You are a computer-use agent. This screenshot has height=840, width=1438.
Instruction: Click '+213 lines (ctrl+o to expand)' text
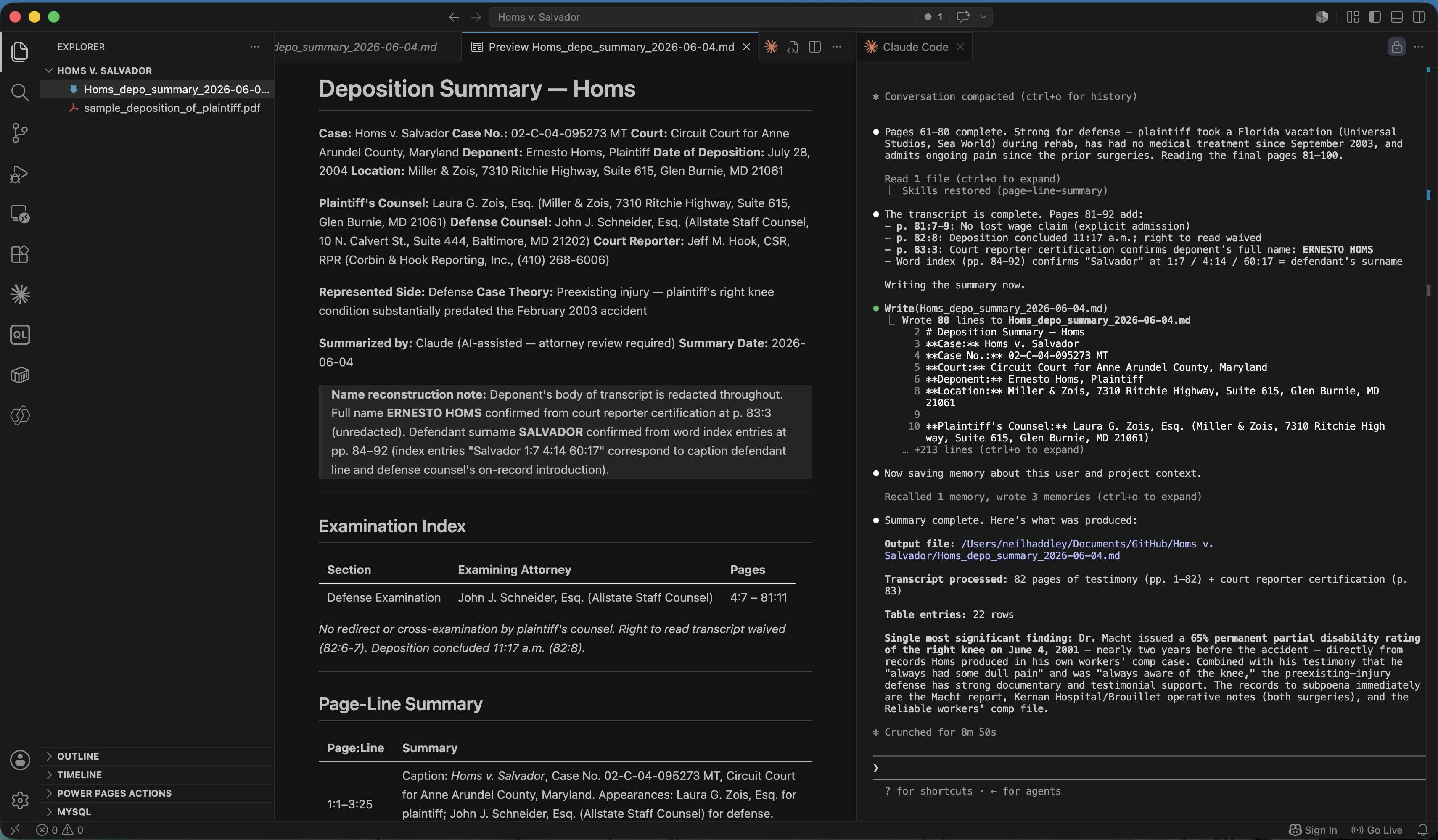tap(999, 450)
